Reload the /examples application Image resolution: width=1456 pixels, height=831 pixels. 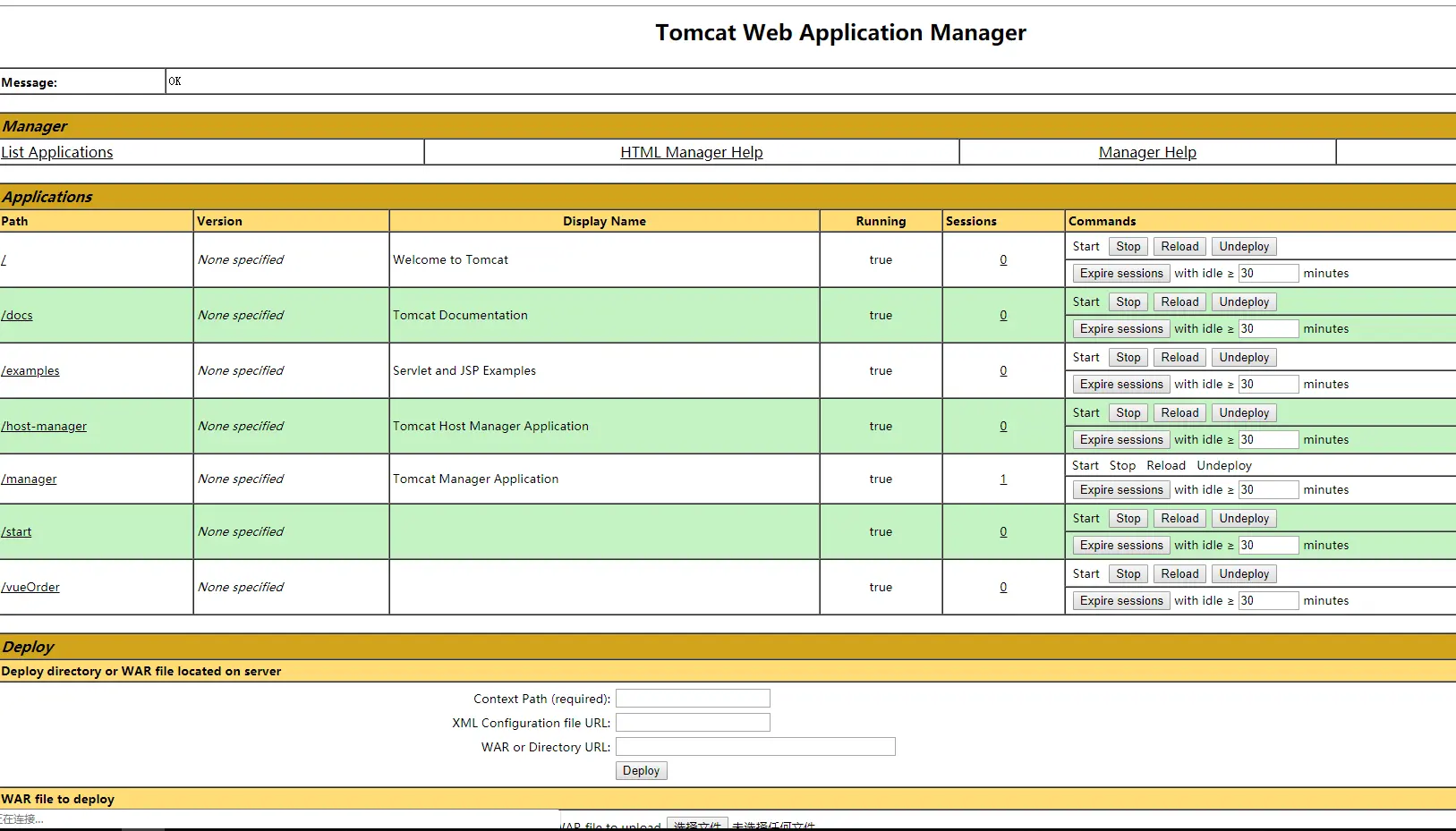1179,358
